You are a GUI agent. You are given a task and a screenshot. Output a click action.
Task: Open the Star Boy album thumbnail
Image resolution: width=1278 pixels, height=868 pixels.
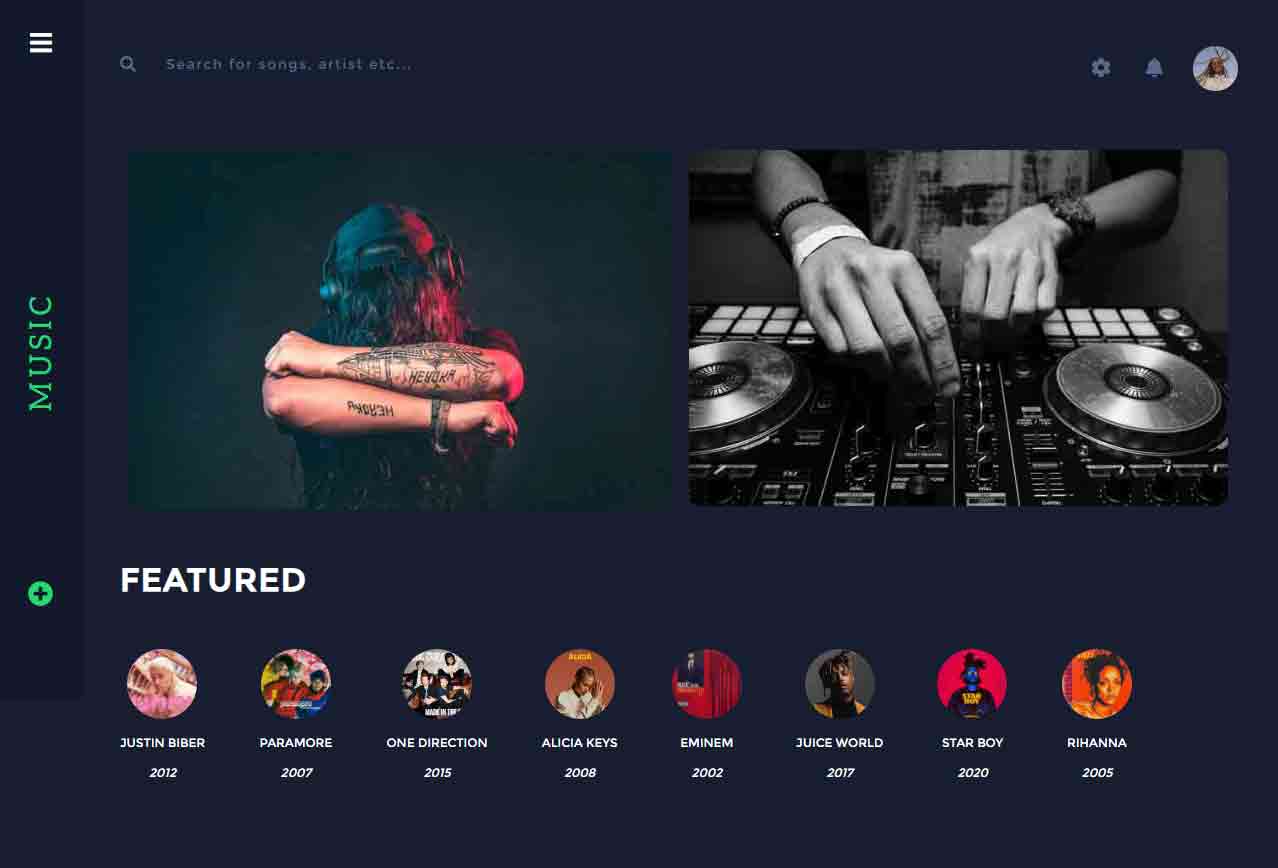pos(972,684)
